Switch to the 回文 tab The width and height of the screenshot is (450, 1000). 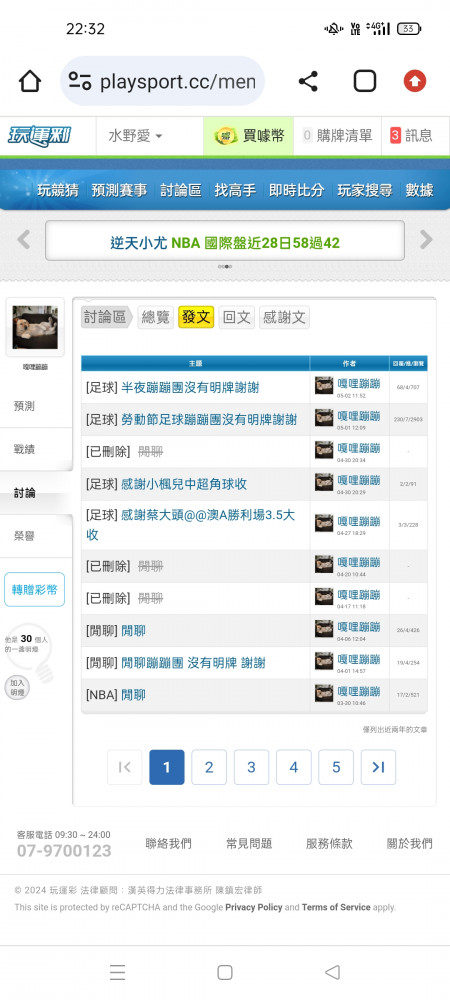tap(236, 317)
